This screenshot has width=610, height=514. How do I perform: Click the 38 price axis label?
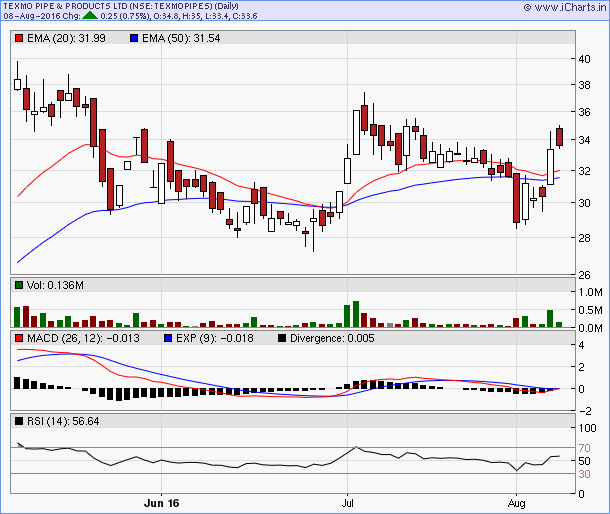pyautogui.click(x=584, y=85)
